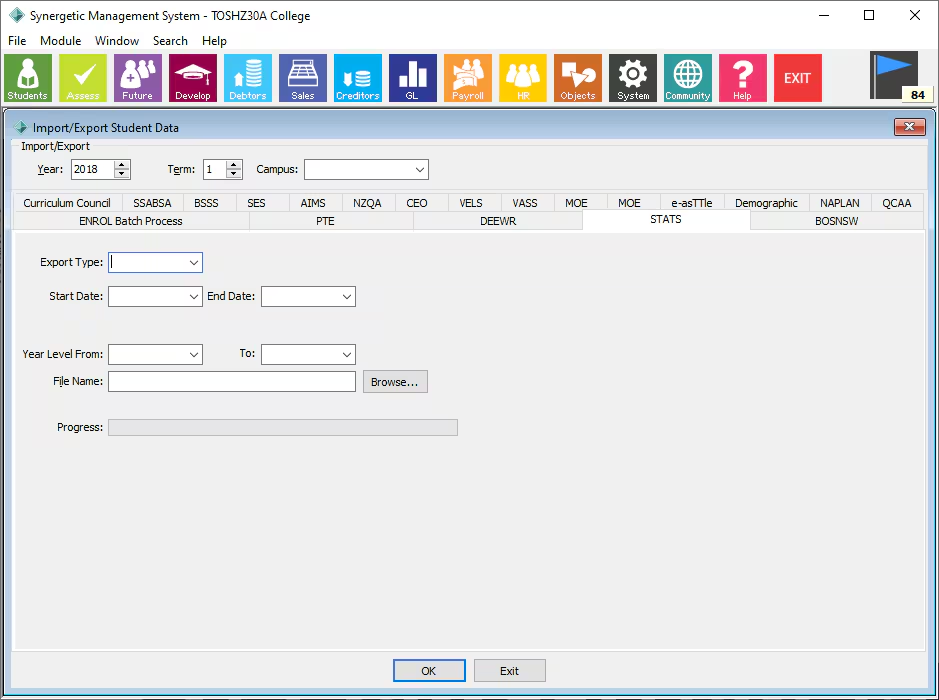Open the Sales module
This screenshot has height=700, width=939.
click(x=302, y=78)
